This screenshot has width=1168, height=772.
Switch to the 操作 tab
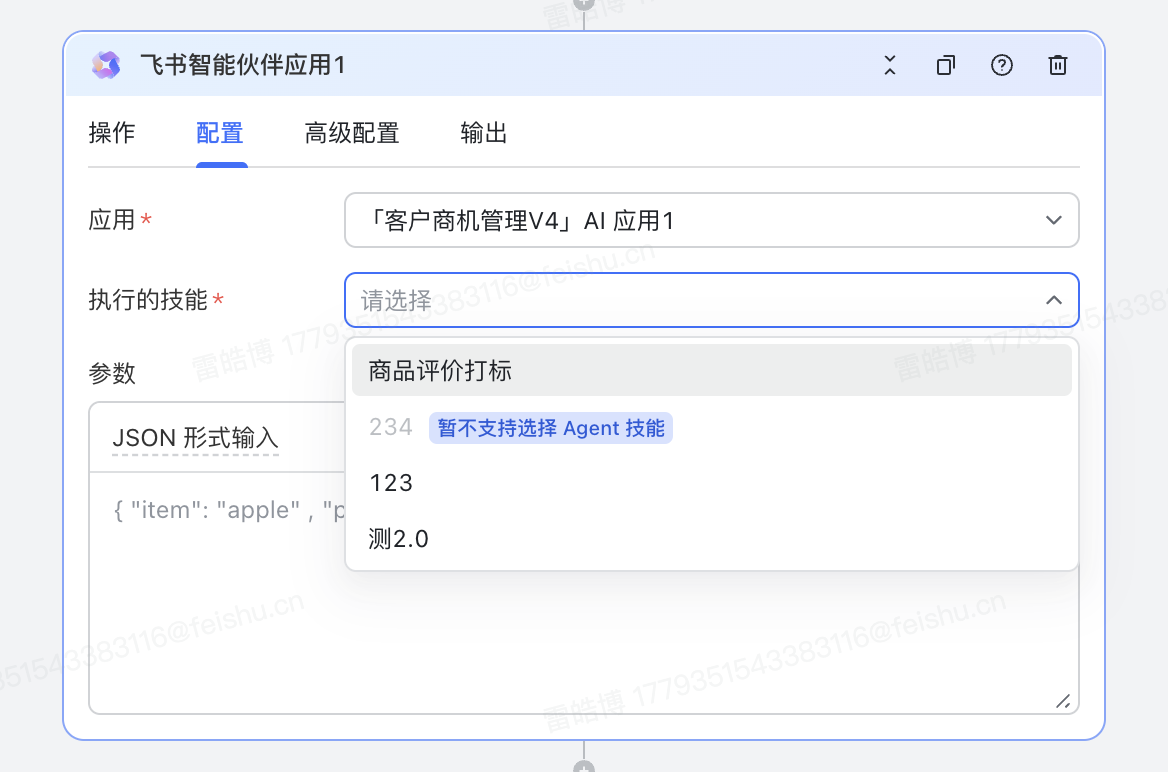[112, 133]
